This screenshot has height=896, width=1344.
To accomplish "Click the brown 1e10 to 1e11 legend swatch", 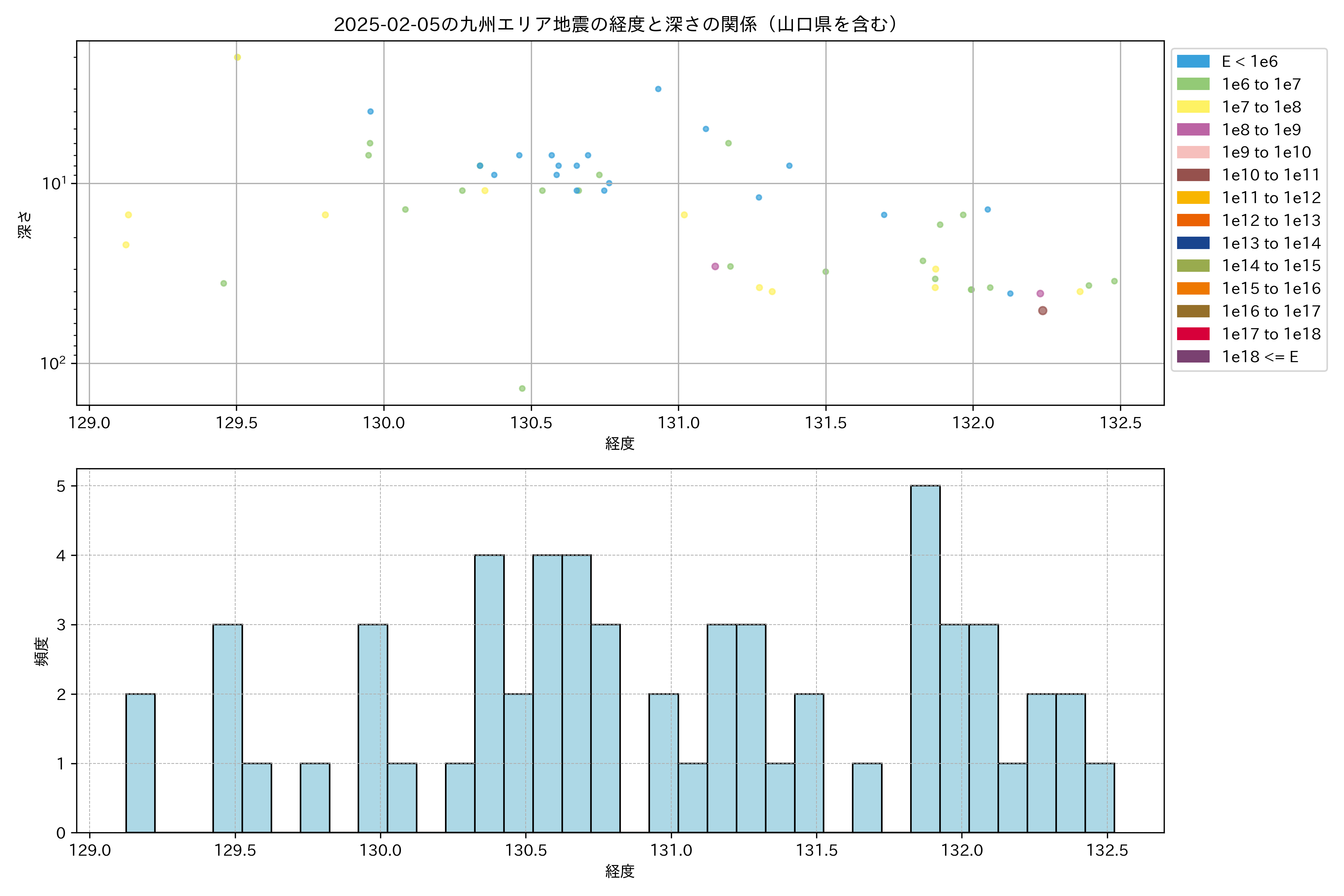I will [1193, 175].
